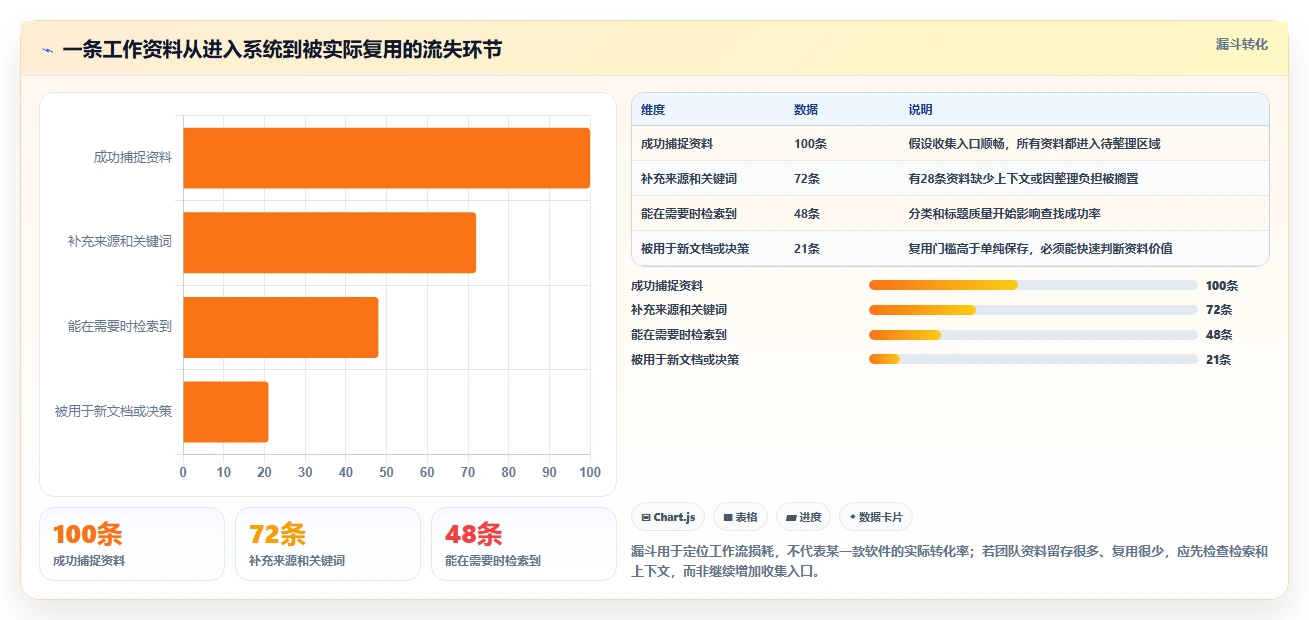Select the 被用于新文档或决策 bar in the chart
The width and height of the screenshot is (1309, 620).
225,411
